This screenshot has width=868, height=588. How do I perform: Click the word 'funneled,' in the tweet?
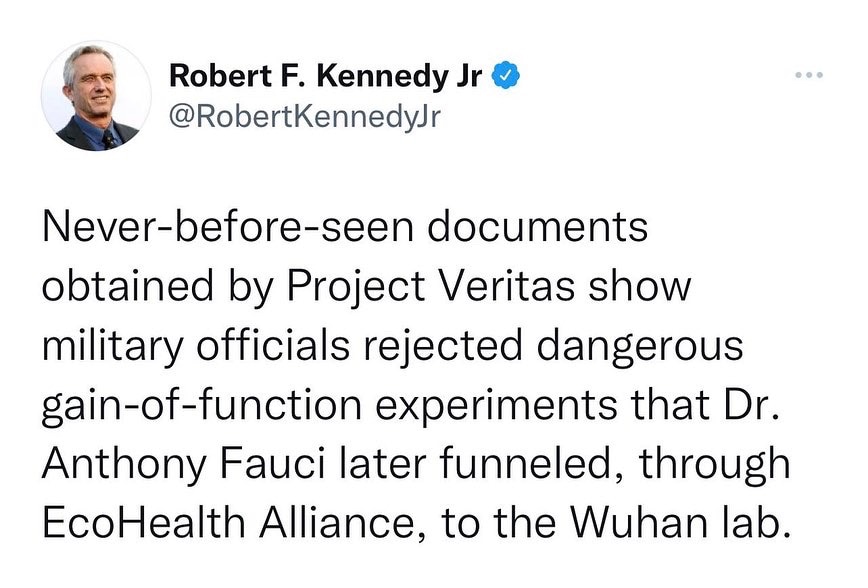click(533, 464)
